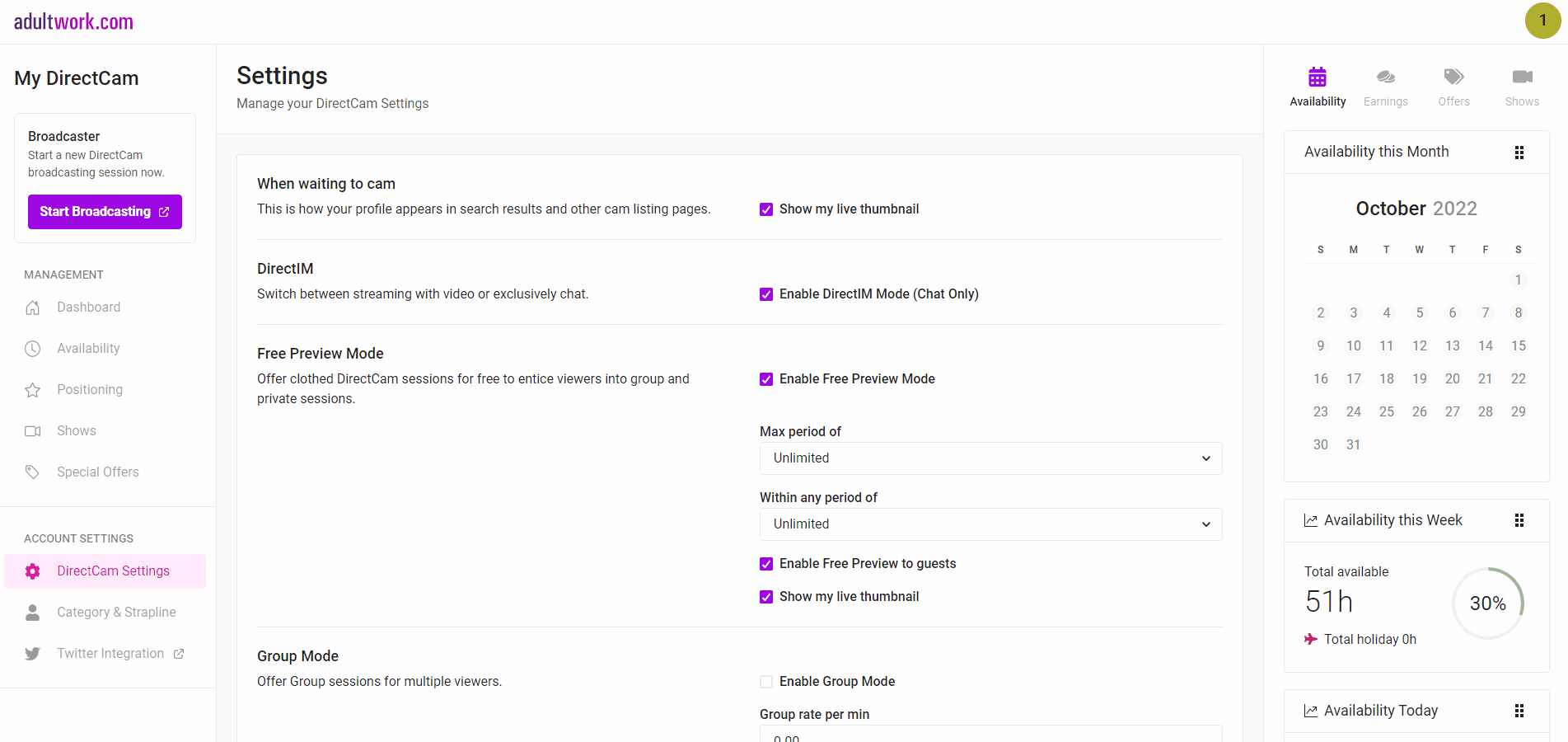Select the Offers tag icon

coord(1453,78)
